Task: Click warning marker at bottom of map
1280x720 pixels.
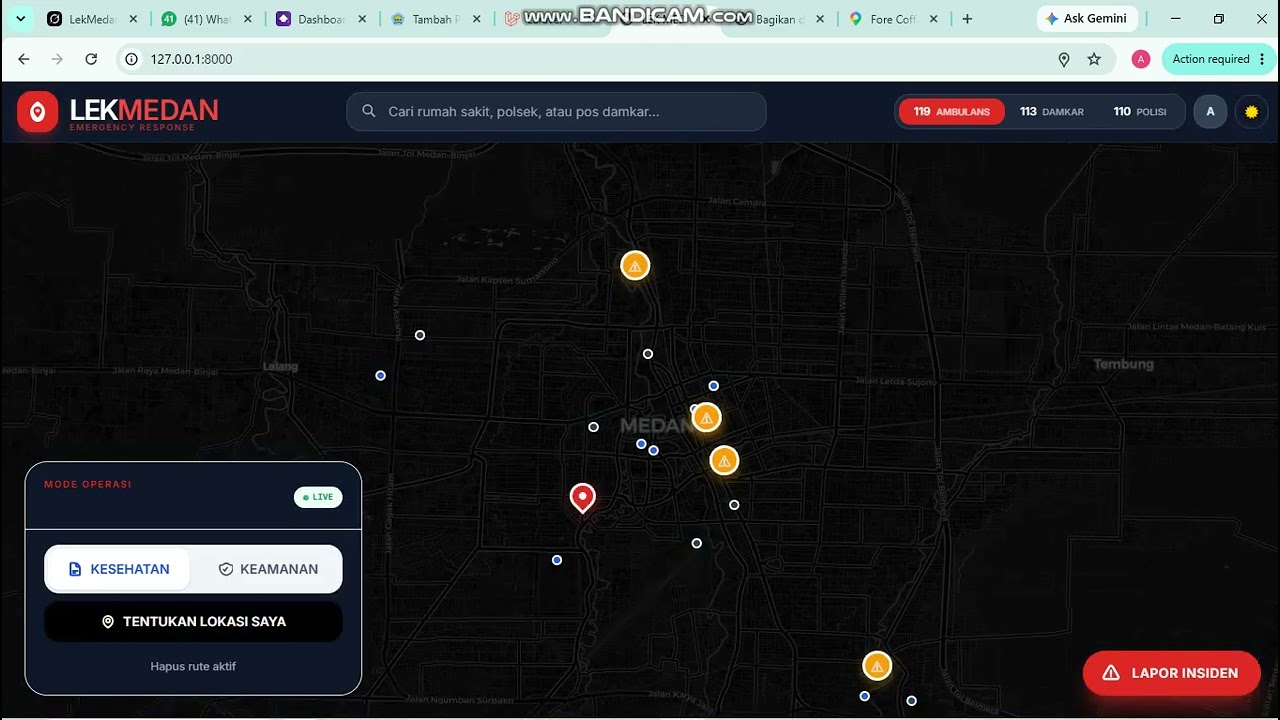Action: pyautogui.click(x=877, y=666)
